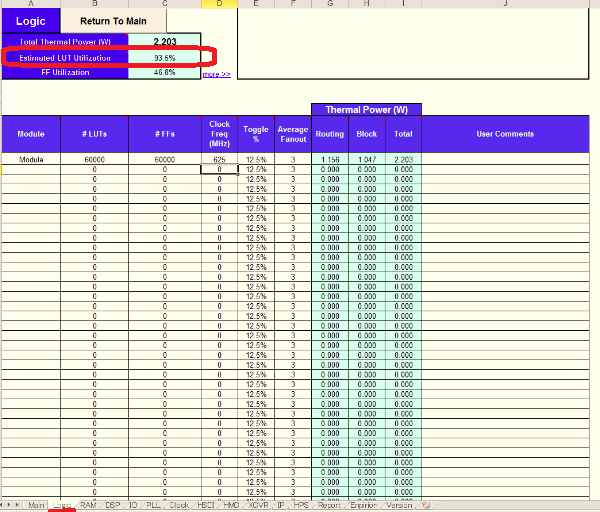The width and height of the screenshot is (600, 512).
Task: Click the Estimated LUT Utilization value 93.6%
Action: 165,58
